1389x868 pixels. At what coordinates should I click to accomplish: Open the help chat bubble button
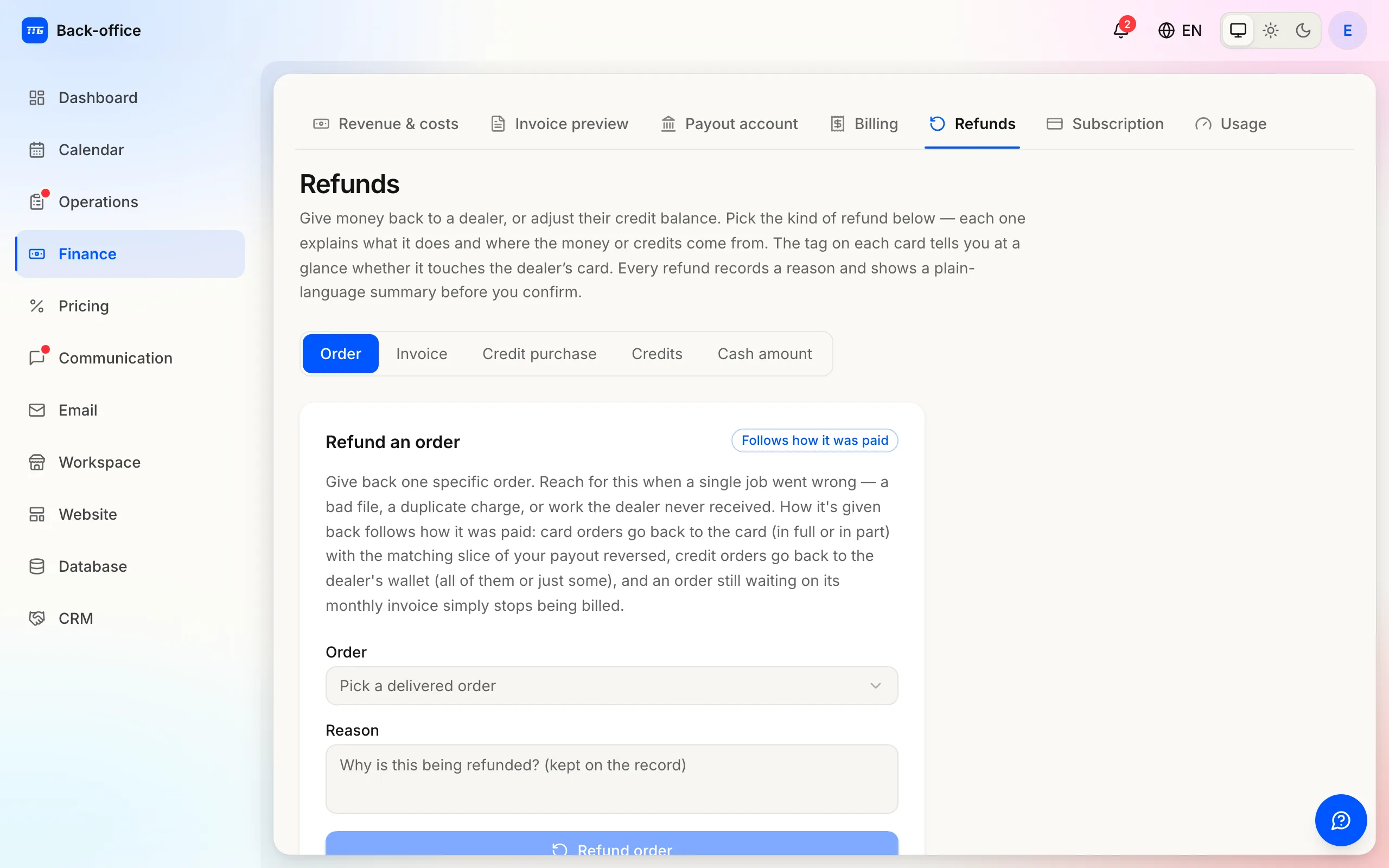coord(1341,820)
